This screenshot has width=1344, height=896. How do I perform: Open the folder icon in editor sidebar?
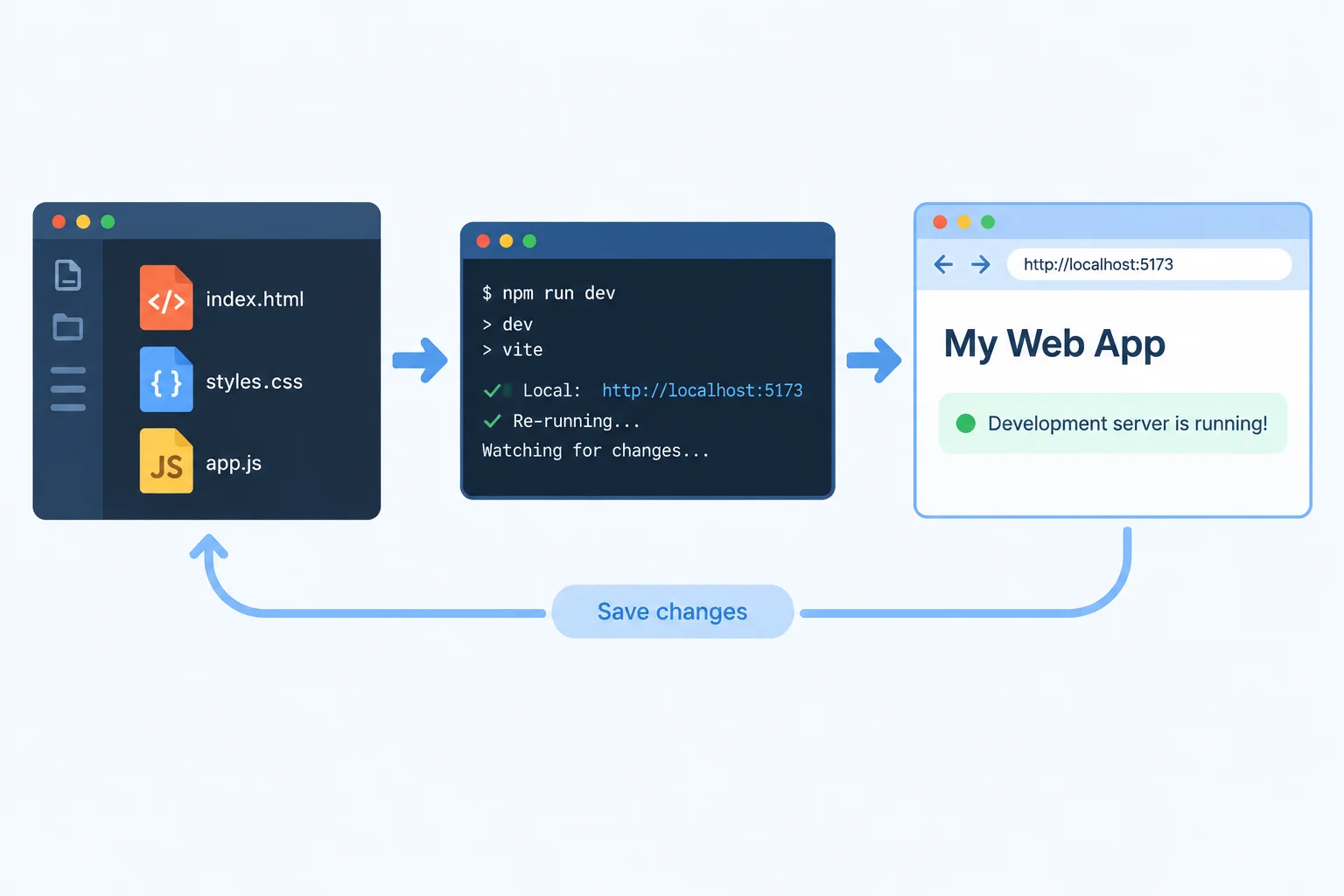click(68, 326)
